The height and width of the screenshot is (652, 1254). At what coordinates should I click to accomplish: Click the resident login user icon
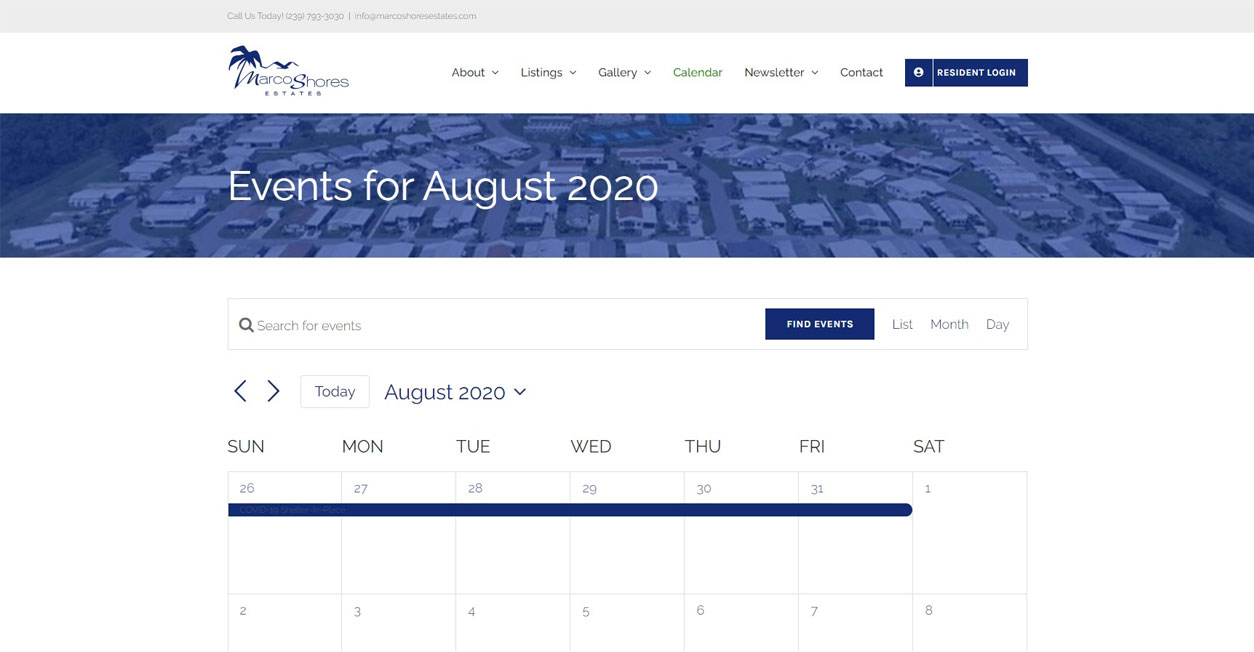918,73
